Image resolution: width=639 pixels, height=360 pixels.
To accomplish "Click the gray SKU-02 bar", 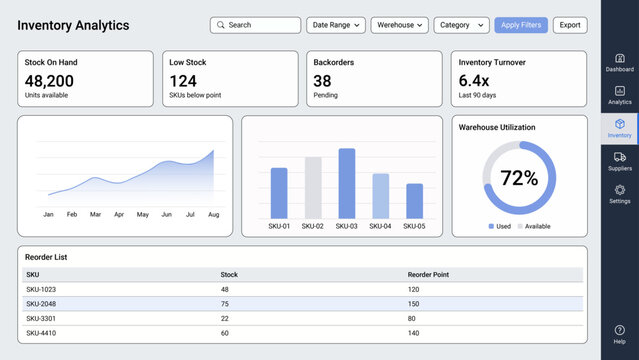I will tap(313, 188).
